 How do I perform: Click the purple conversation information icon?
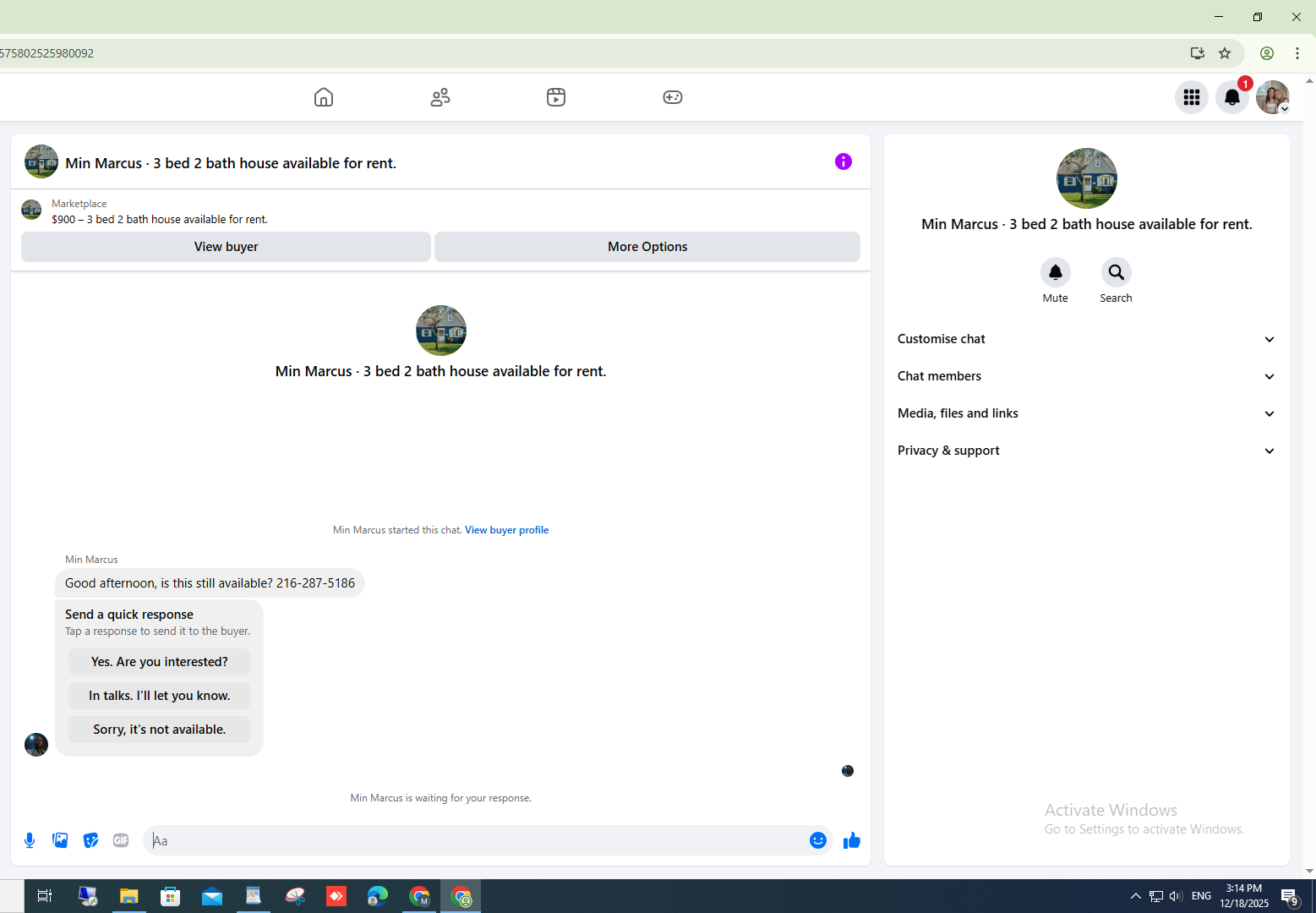(x=844, y=161)
